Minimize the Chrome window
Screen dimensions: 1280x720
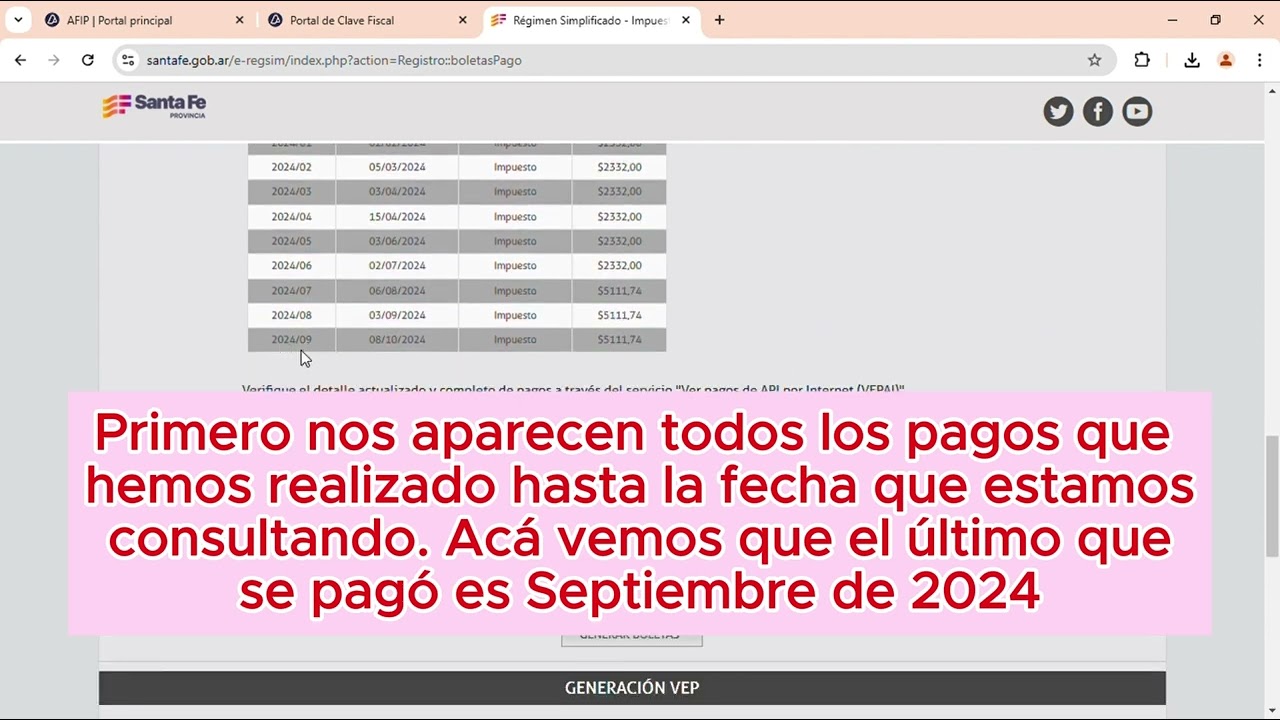click(x=1172, y=20)
